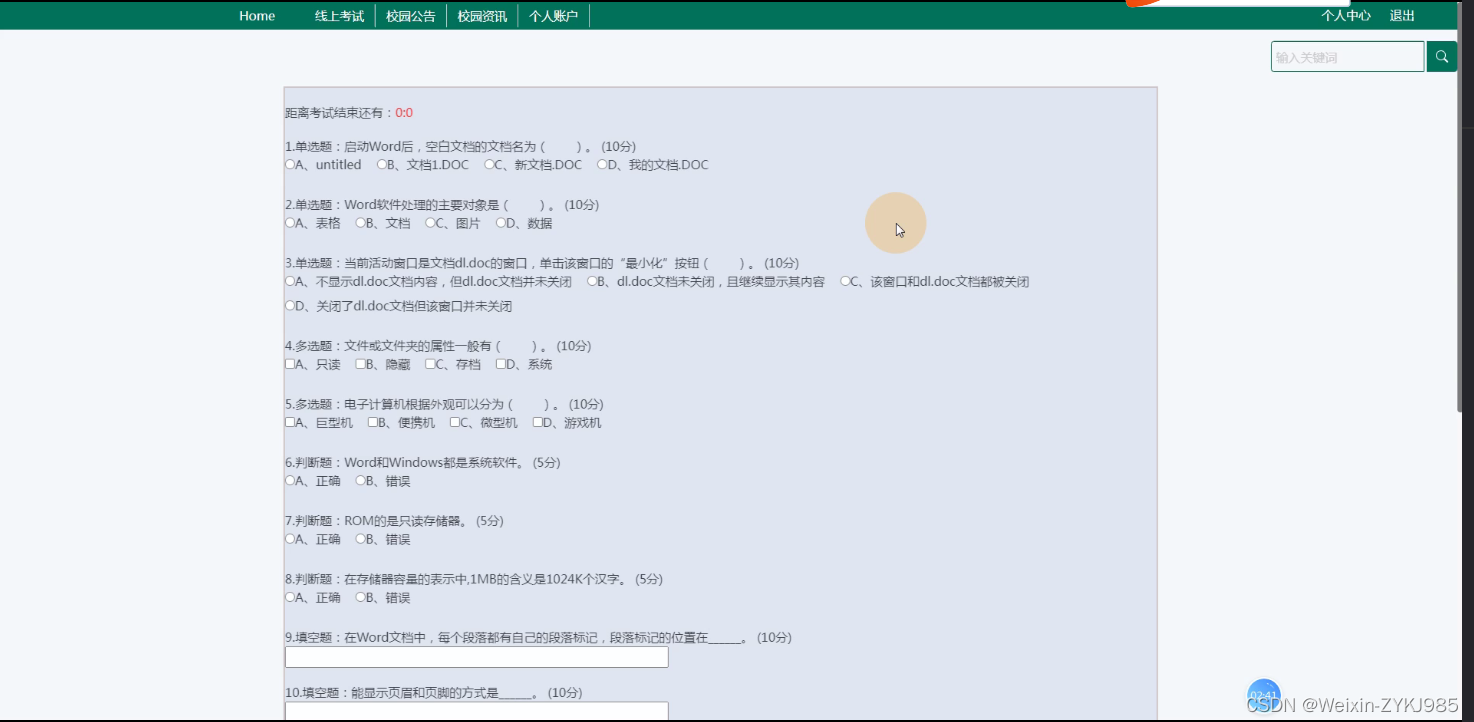
Task: Click the green search magnifier button
Action: (1441, 57)
